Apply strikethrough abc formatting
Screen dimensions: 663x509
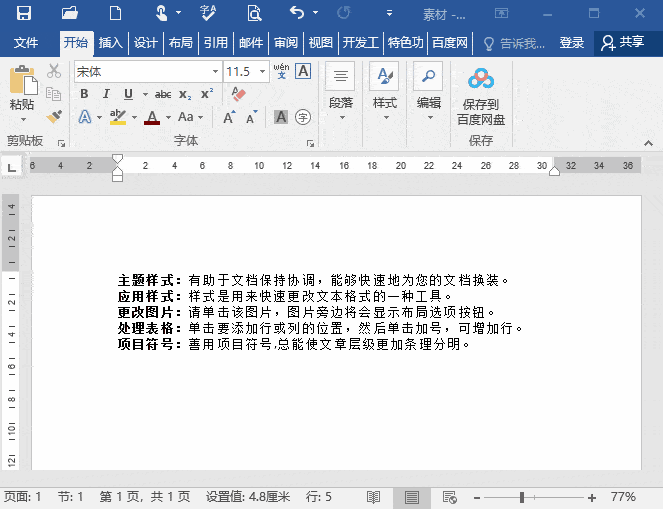pos(163,94)
